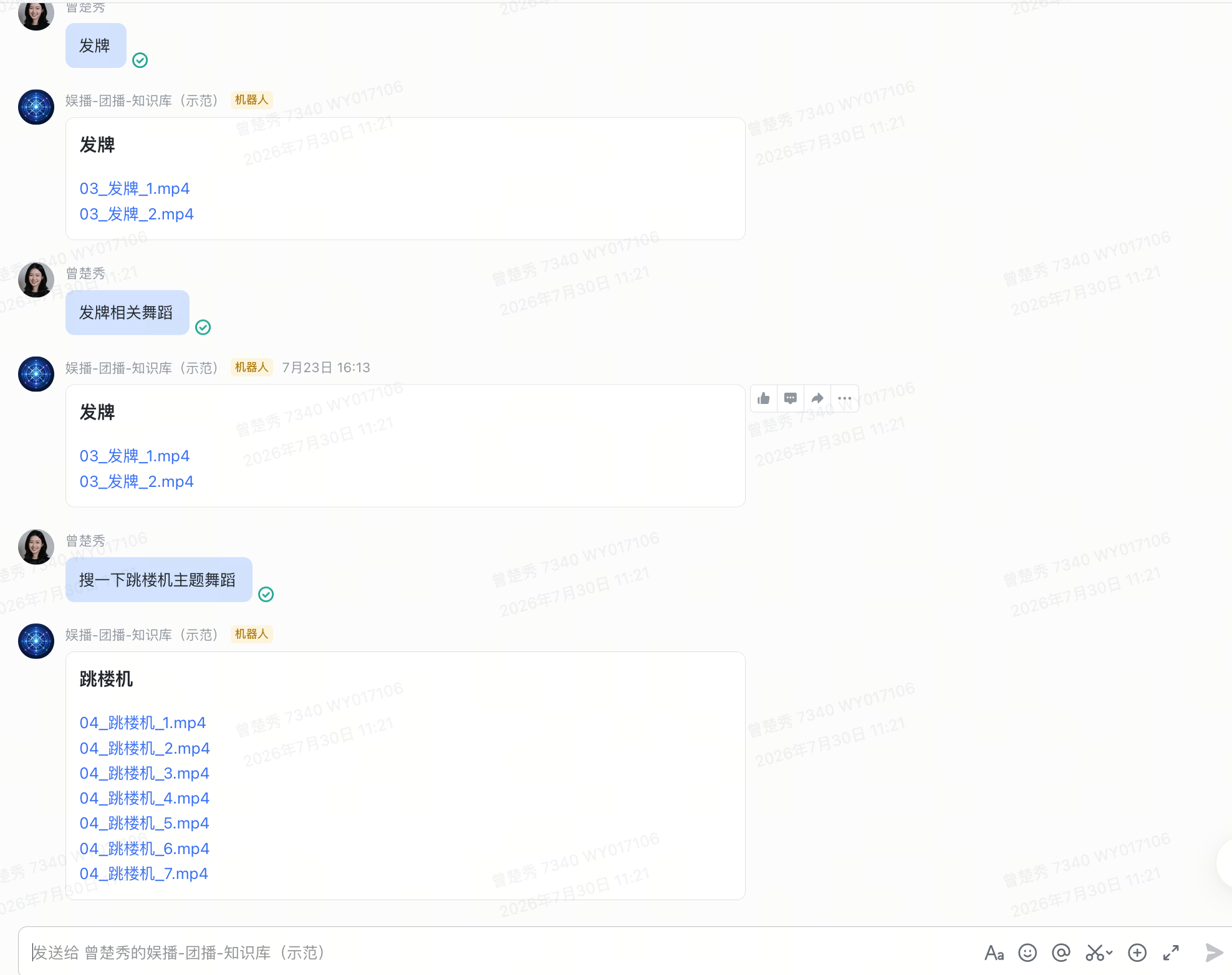The width and height of the screenshot is (1232, 975).
Task: Open 03_发牌_1.mp4 in 16:13 bot reply
Action: [x=135, y=456]
